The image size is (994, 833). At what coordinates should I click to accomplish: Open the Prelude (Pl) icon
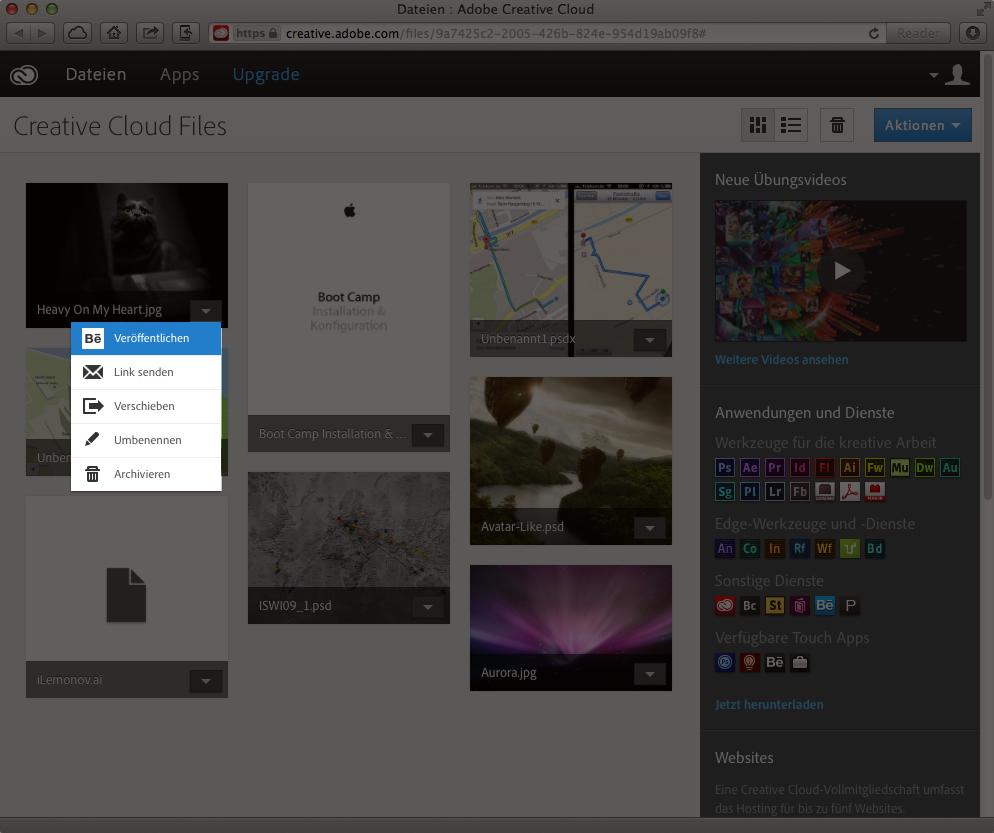(x=749, y=491)
